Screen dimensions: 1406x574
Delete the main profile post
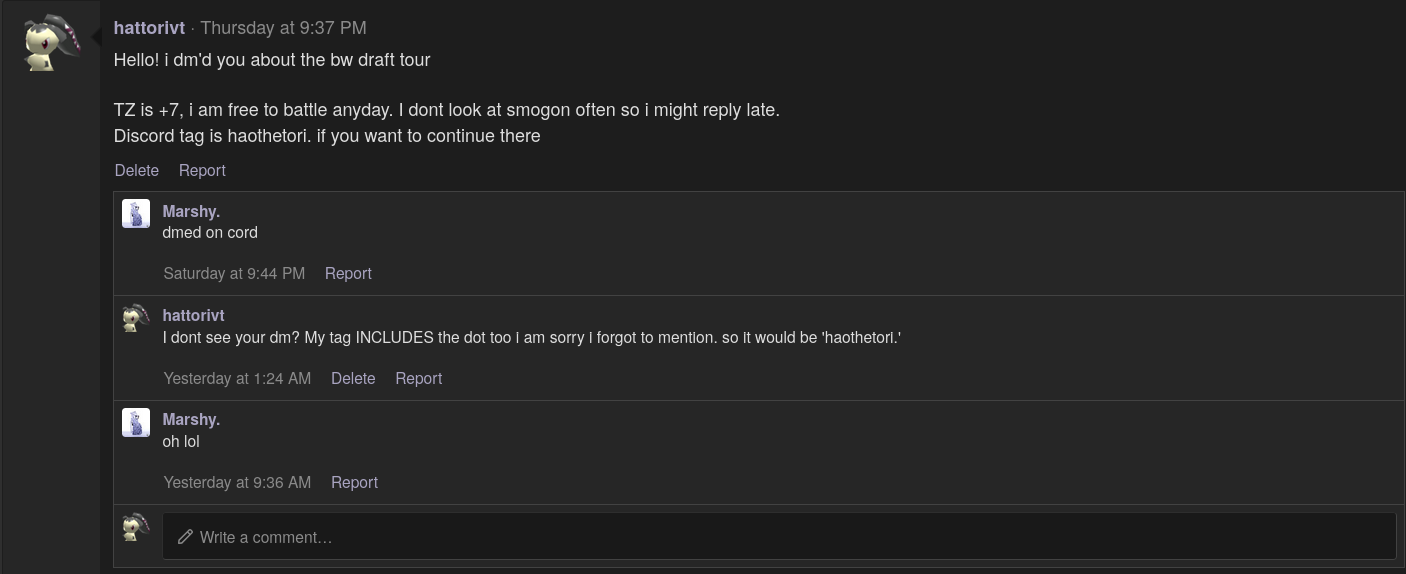pyautogui.click(x=137, y=170)
